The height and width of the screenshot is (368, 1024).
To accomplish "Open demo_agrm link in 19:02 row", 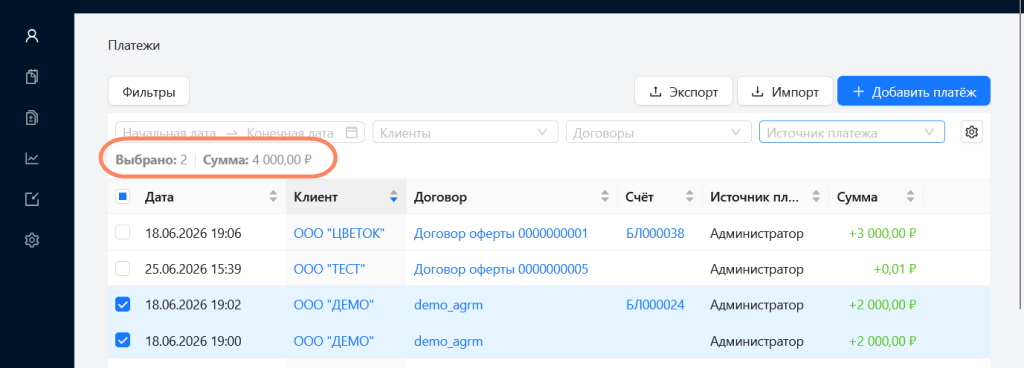I will (x=448, y=305).
